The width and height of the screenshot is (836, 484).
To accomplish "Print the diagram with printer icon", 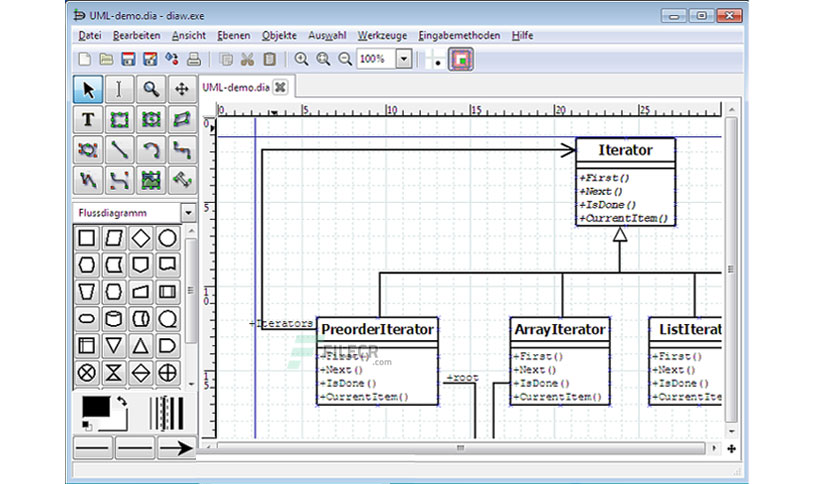I will (x=194, y=59).
